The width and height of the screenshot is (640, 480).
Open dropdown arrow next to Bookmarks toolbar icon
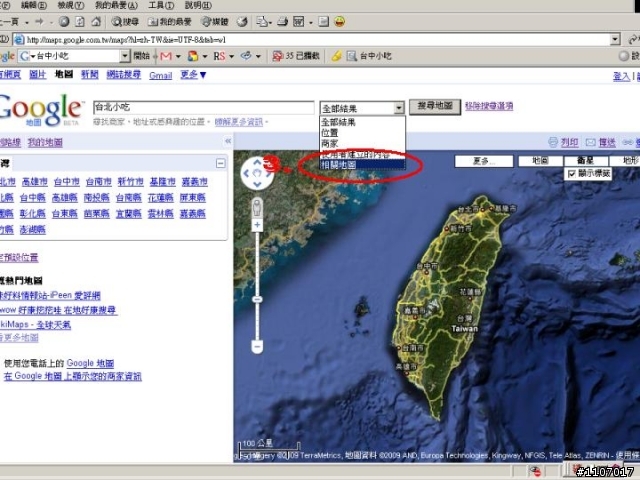(x=204, y=56)
